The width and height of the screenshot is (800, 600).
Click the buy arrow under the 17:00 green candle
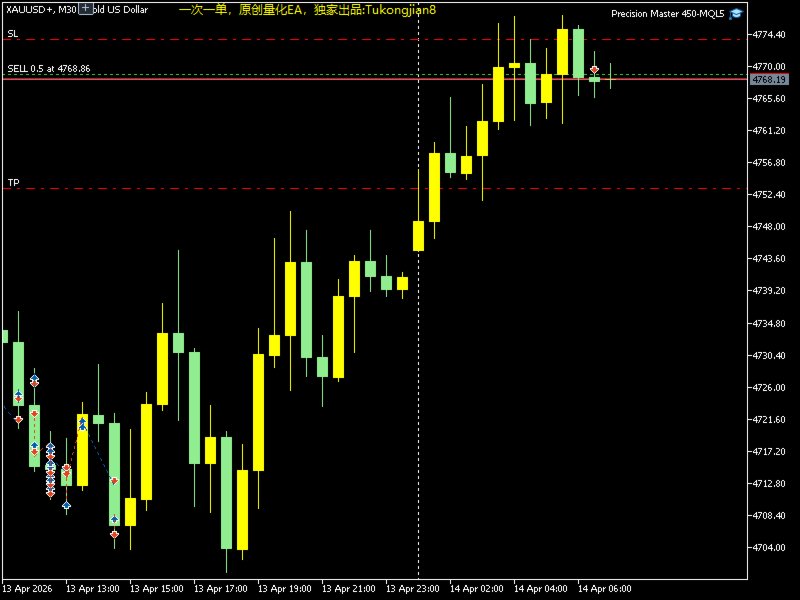click(x=113, y=521)
